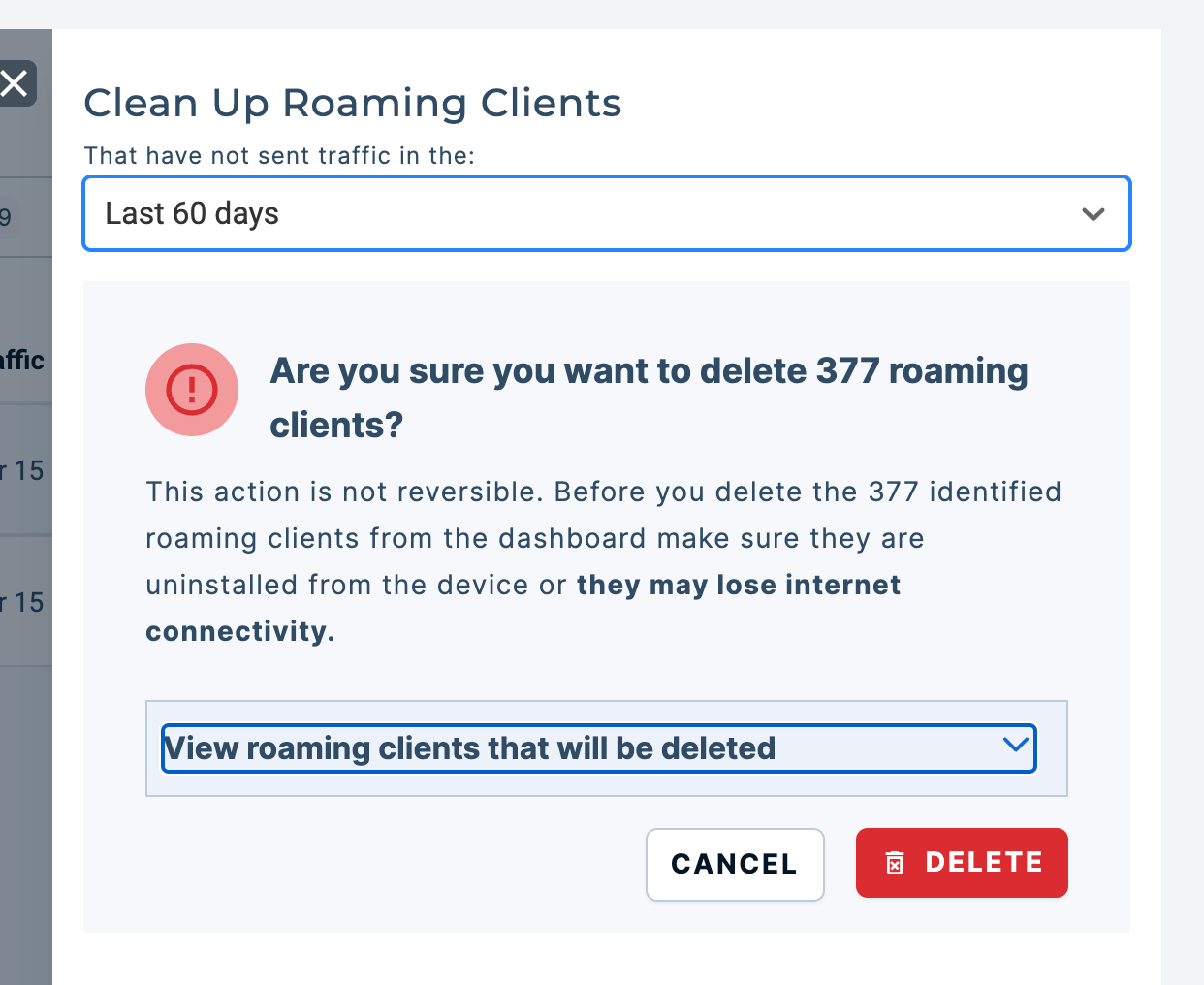Click the bordered container around the view clients expander
Screen dimensions: 1204x985
click(607, 748)
